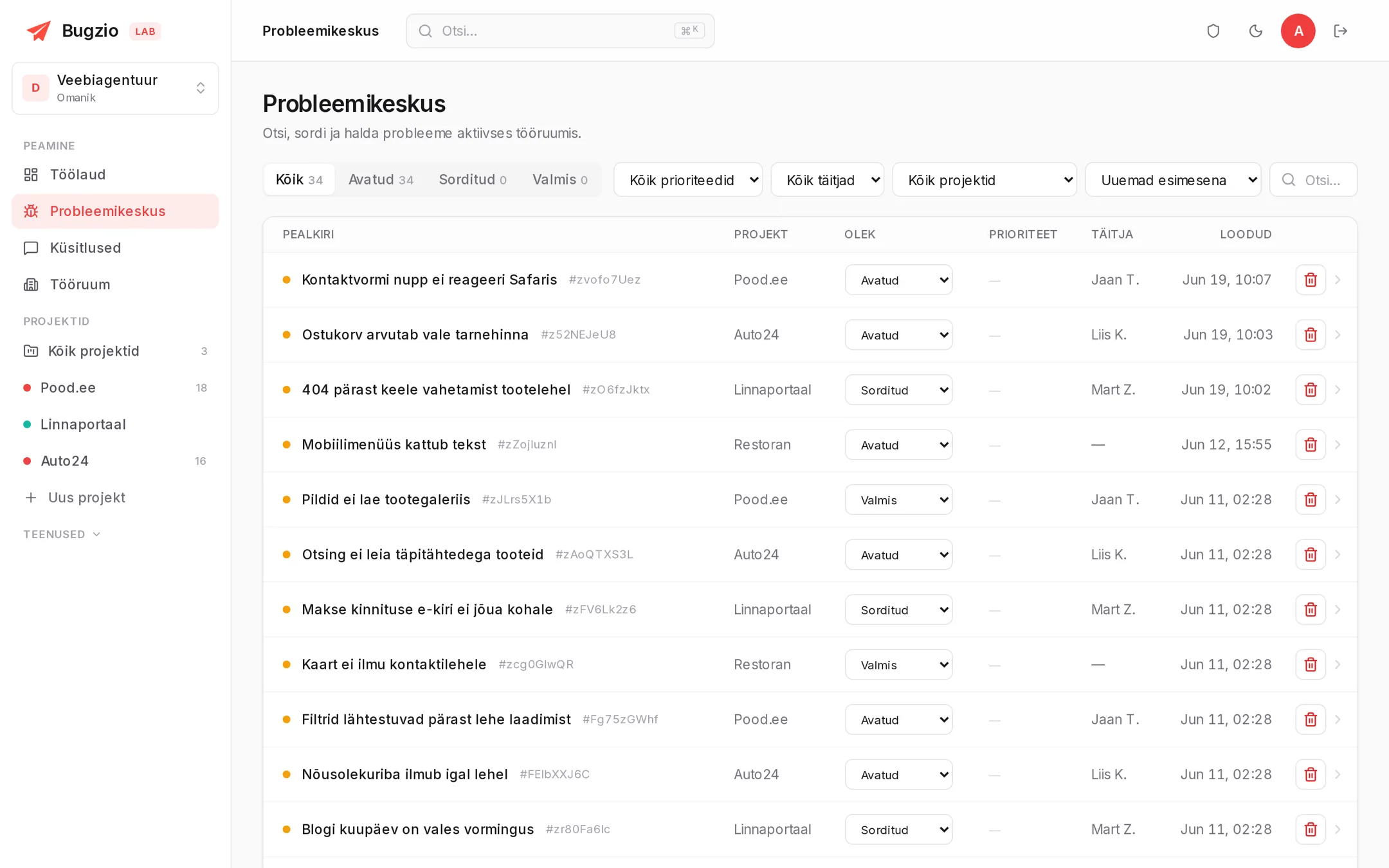Screen dimensions: 1389x868
Task: Delete the Kontaktvormi nupp issue with trash icon
Action: tap(1310, 280)
